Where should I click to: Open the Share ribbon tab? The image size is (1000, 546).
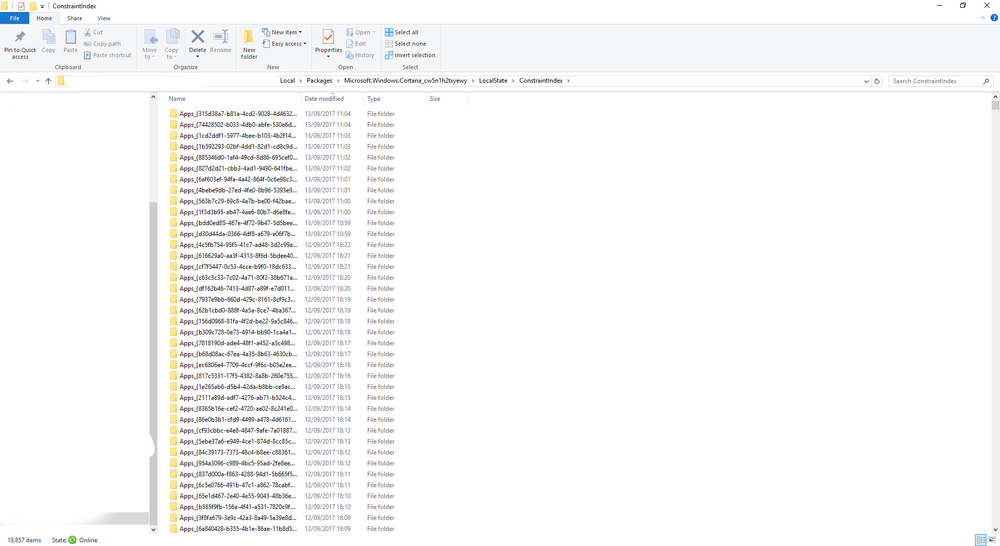75,18
